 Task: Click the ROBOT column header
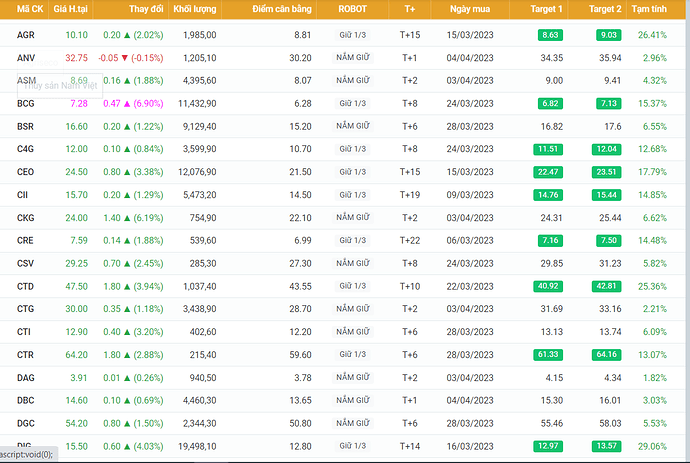tap(353, 9)
